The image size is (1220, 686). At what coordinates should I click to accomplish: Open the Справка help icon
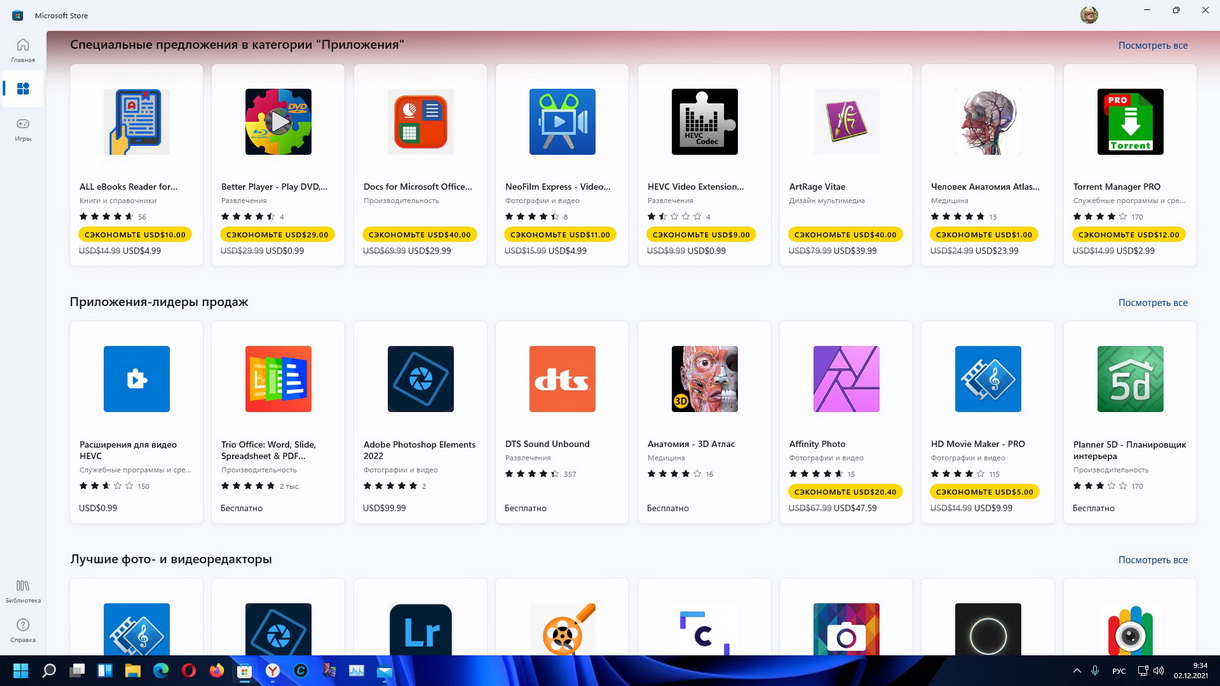23,630
